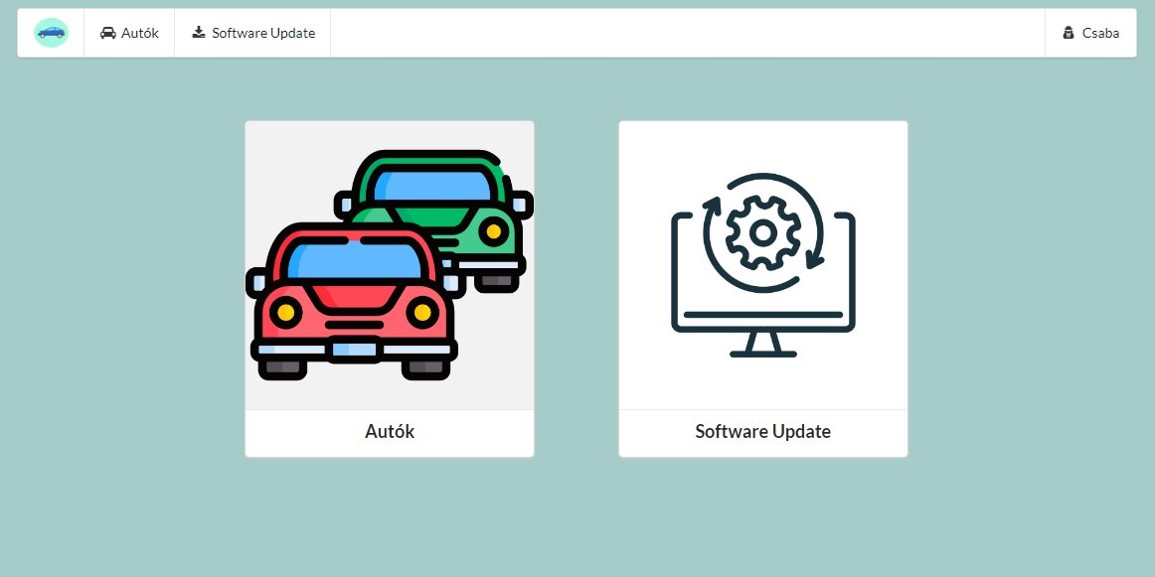Click the small car icon beside Autók

tap(108, 33)
